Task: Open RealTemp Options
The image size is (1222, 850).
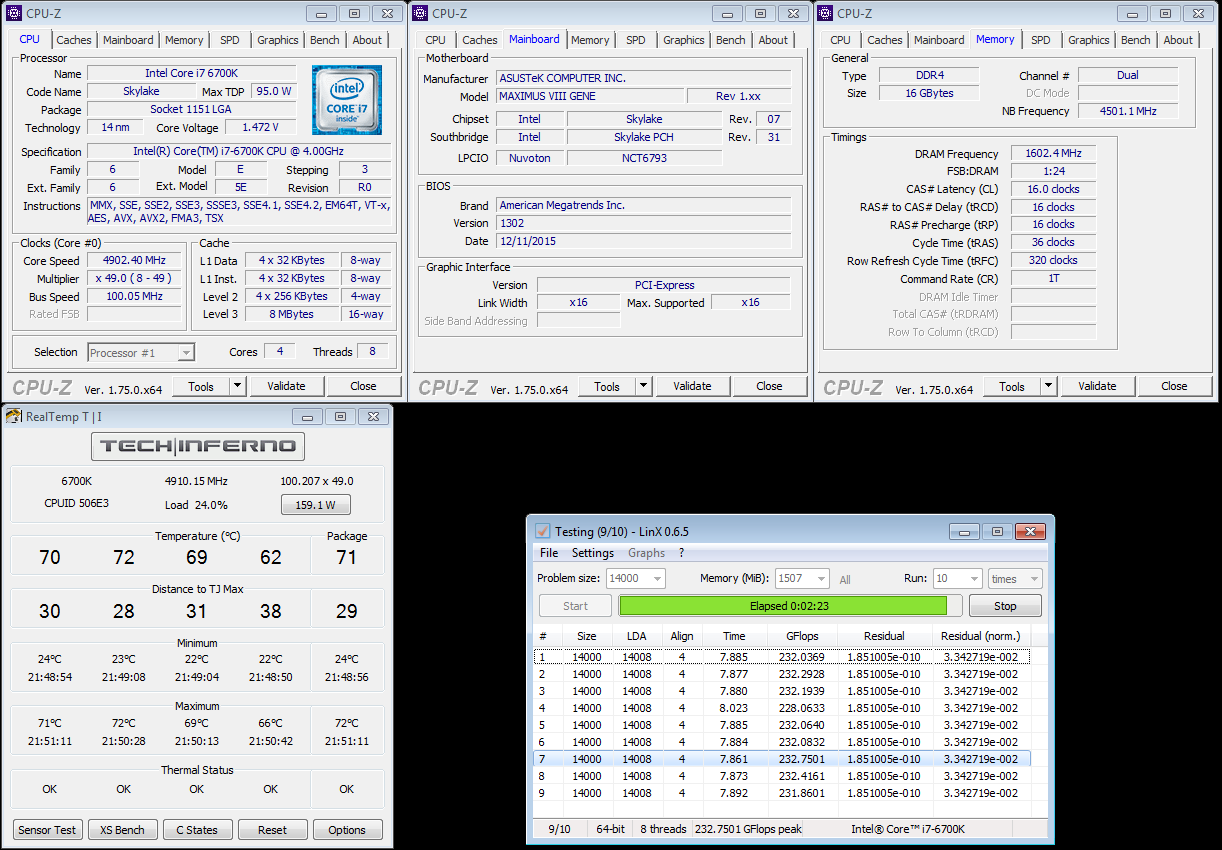Action: [x=347, y=830]
